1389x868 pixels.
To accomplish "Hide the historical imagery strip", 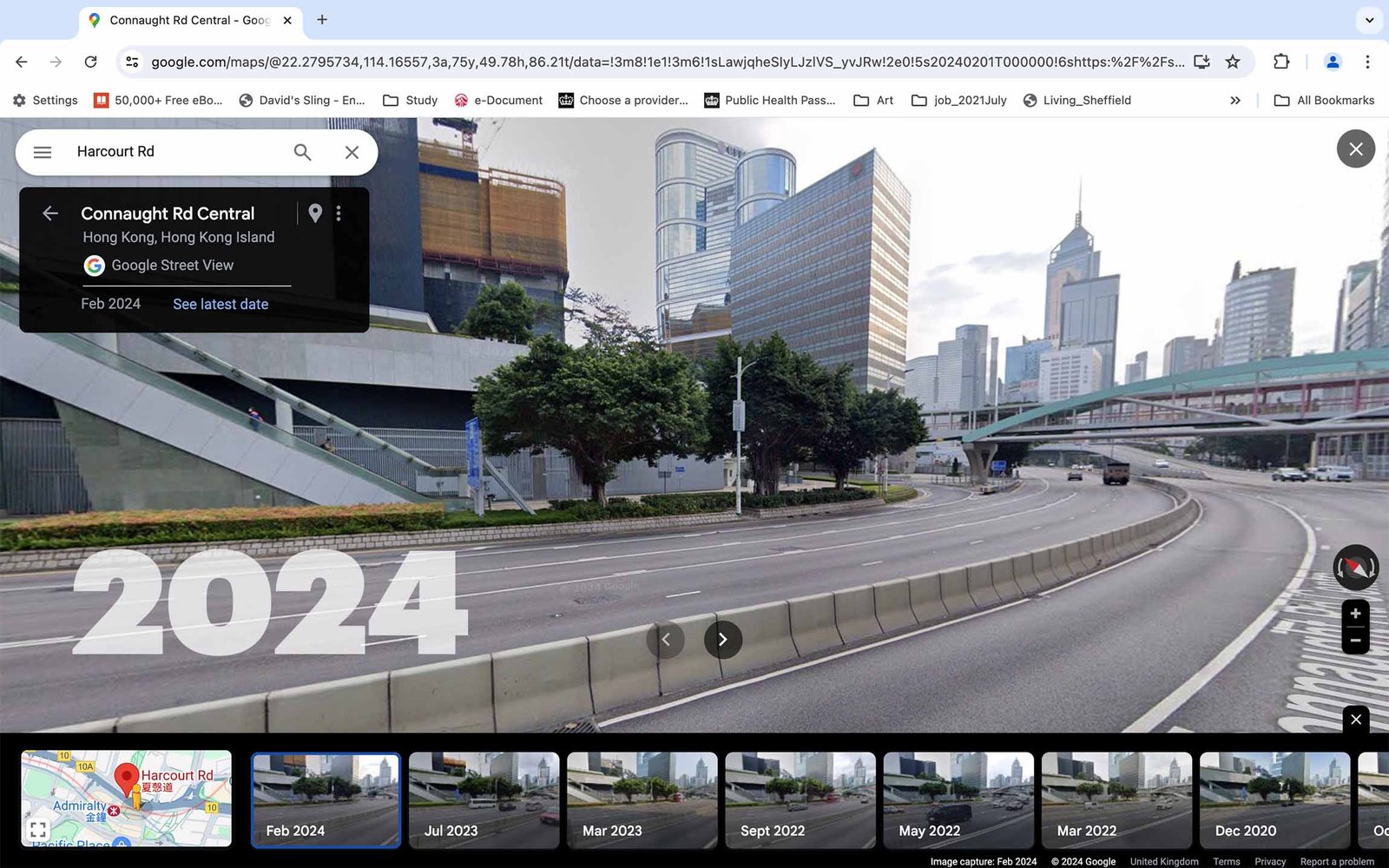I will [x=1356, y=720].
